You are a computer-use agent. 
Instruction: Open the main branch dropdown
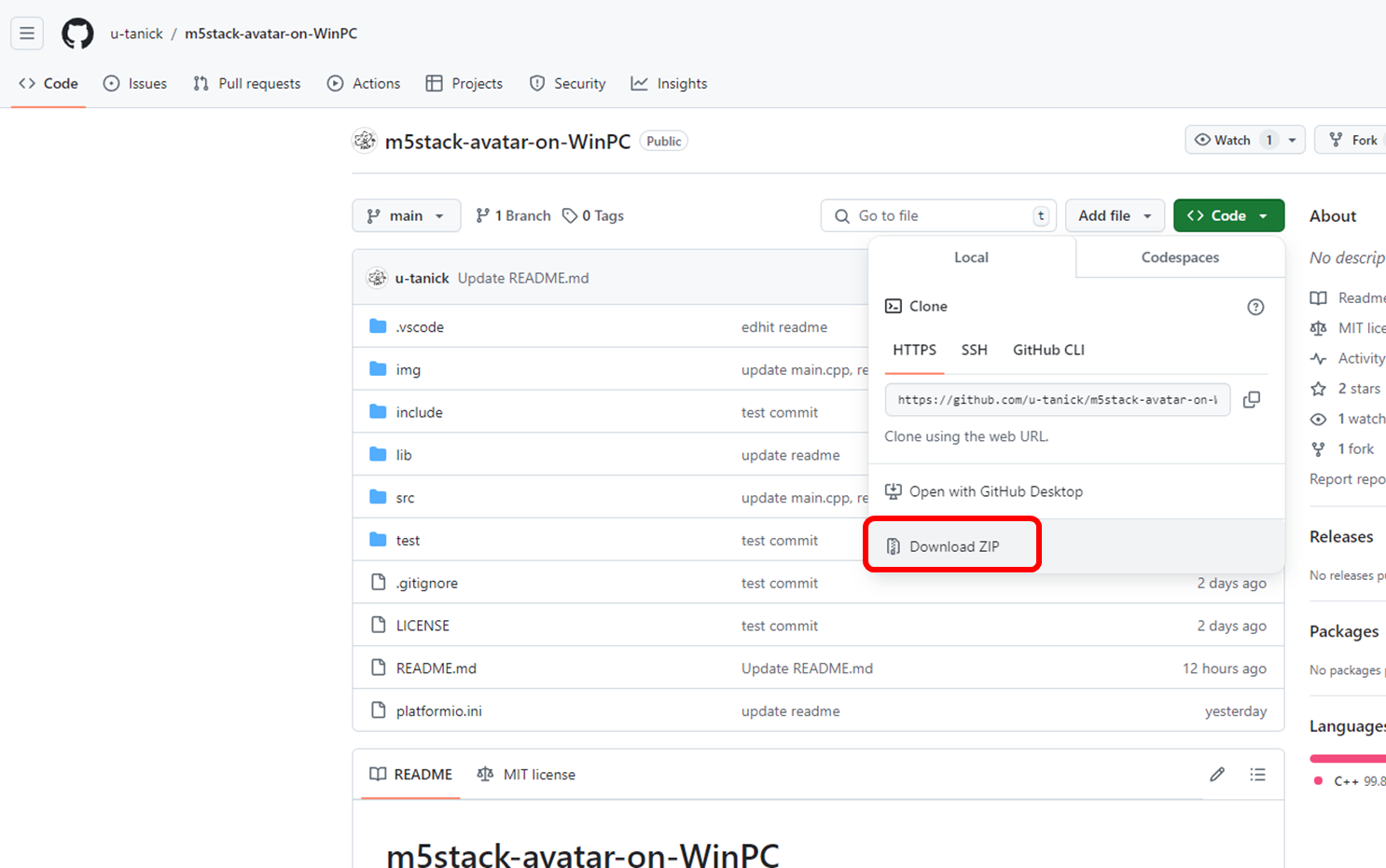pos(406,215)
